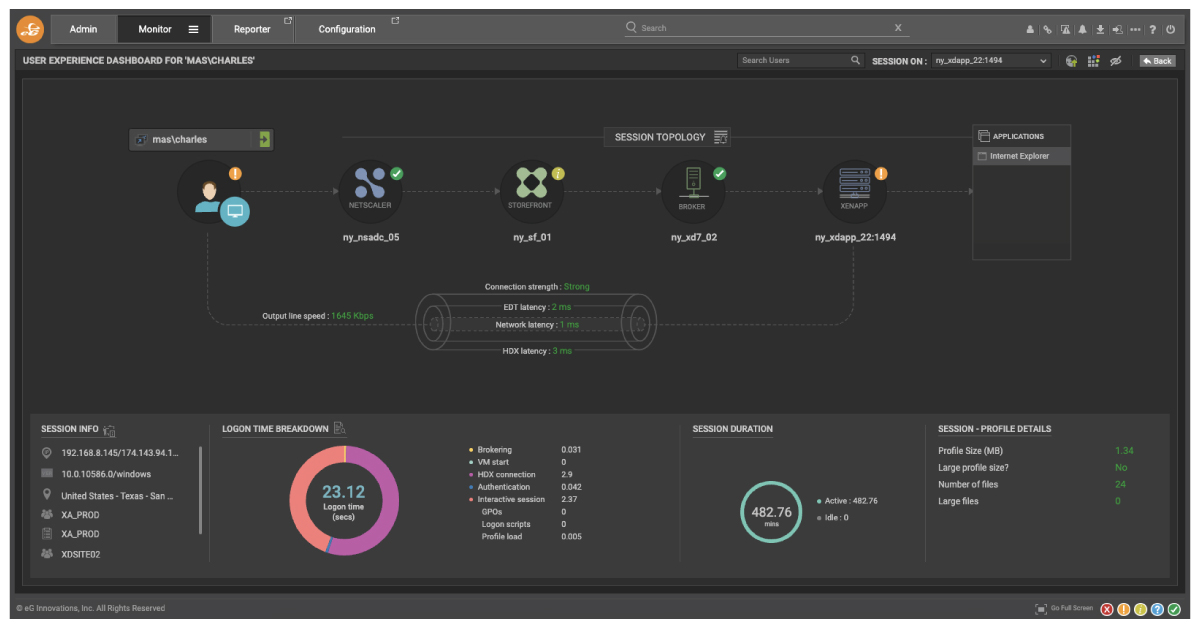Click the Applications panel header
Screen dimensions: 1200x628
[1021, 136]
